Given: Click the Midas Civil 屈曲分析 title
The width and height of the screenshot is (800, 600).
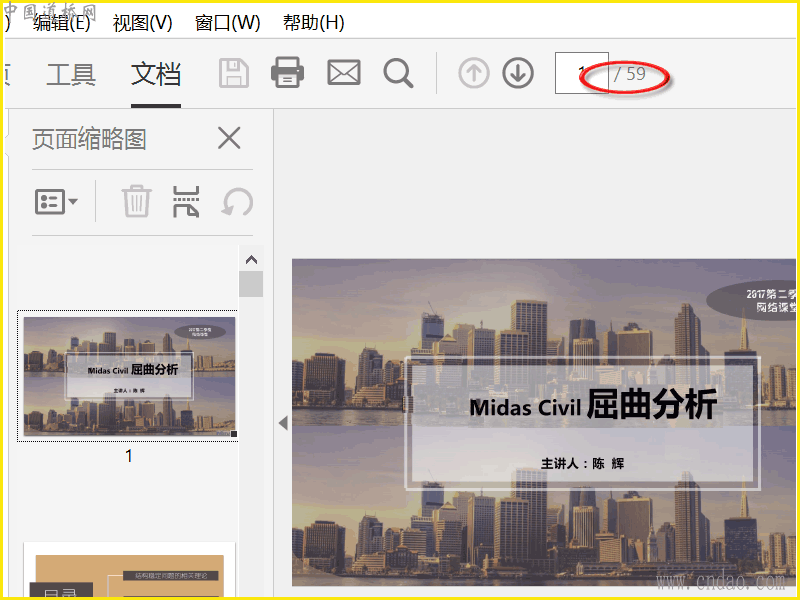Looking at the screenshot, I should coord(593,405).
